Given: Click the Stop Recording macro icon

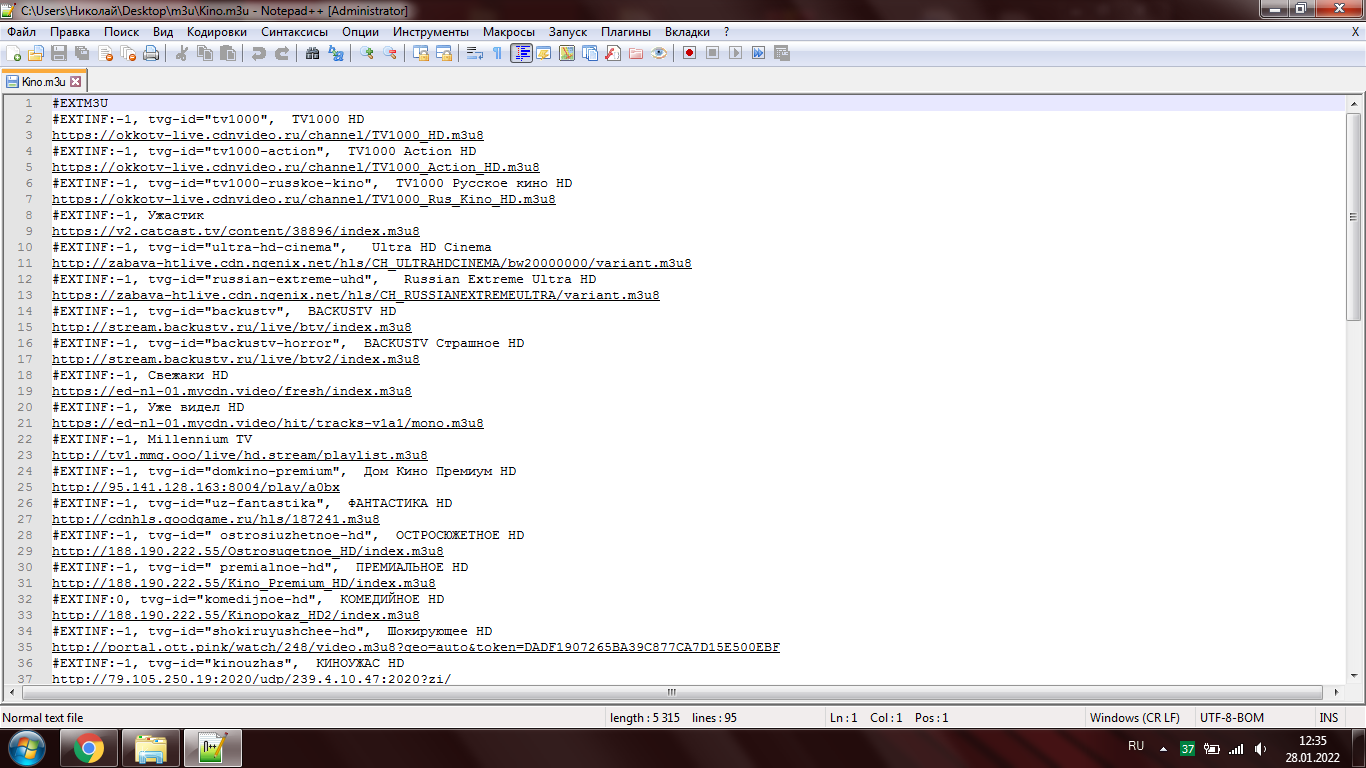Looking at the screenshot, I should 712,53.
